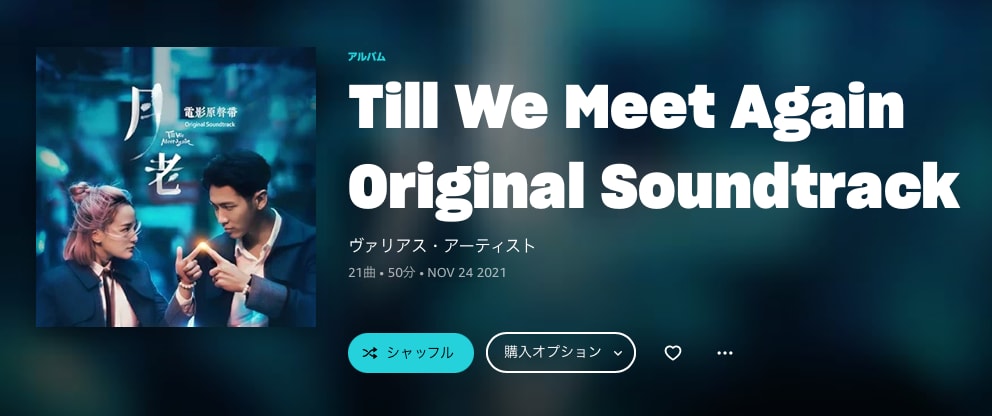Open artist page ヴァリアス・アーティスト

[442, 245]
